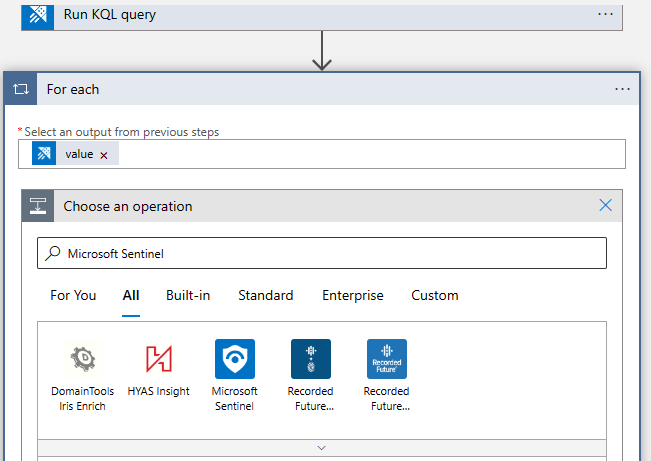Expand the connector list chevron
This screenshot has width=651, height=461.
(322, 448)
